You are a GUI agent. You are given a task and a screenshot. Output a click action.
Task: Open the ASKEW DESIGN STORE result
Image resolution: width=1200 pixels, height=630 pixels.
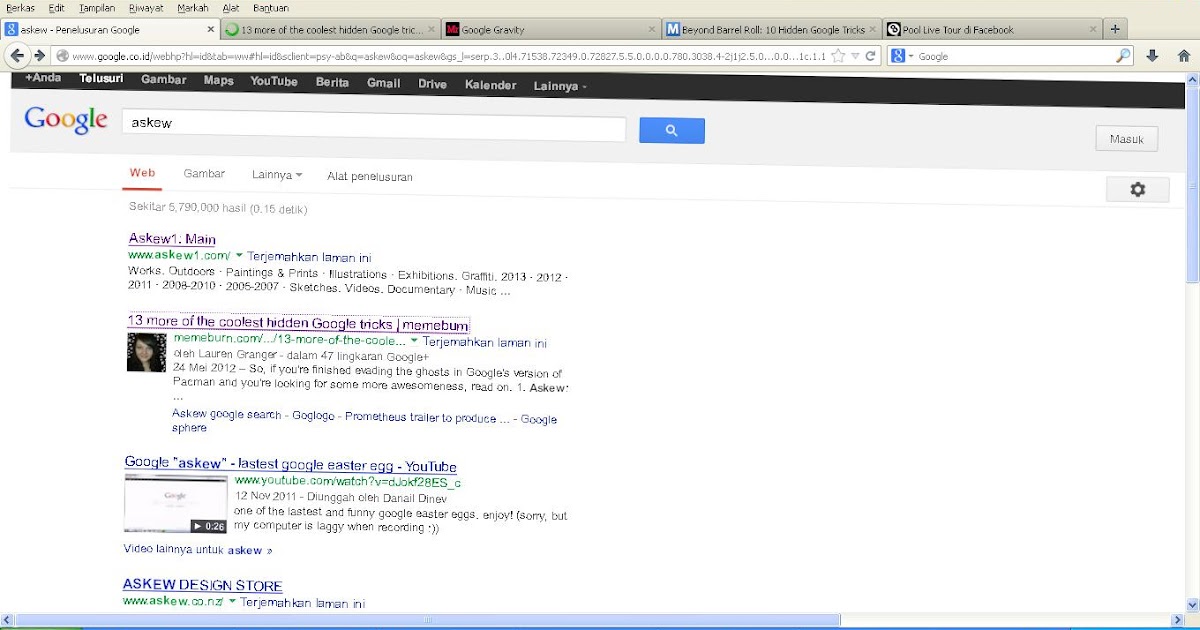(x=203, y=585)
